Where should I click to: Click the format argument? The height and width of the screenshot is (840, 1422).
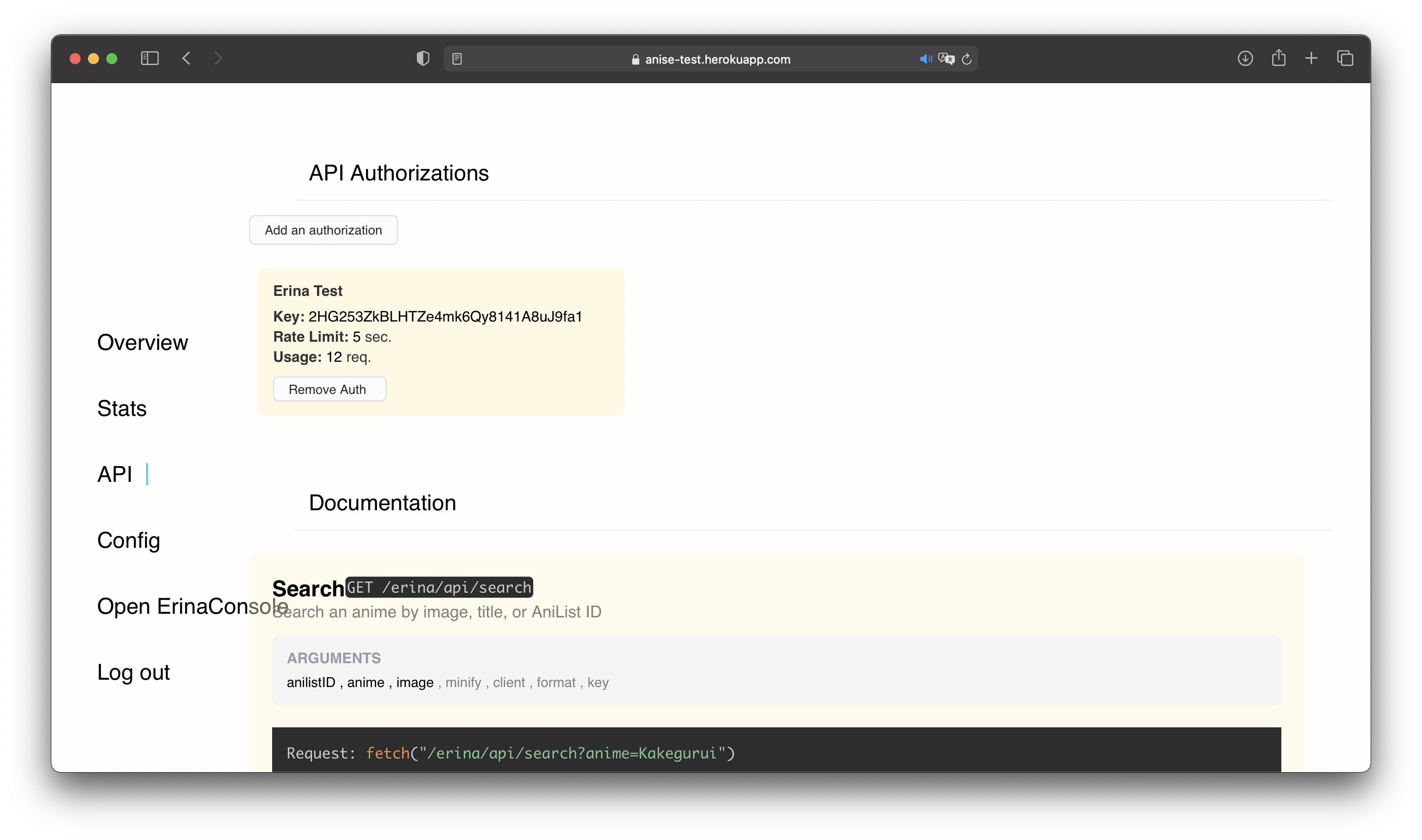tap(556, 682)
